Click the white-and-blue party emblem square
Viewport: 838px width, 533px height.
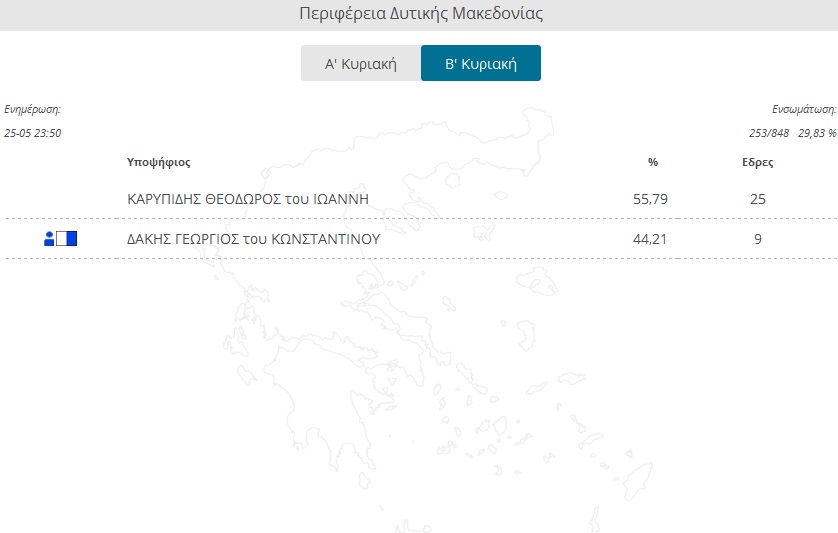point(67,238)
